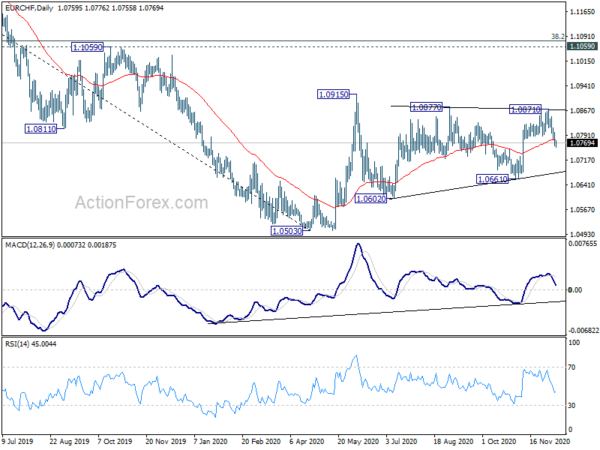600x450 pixels.
Task: Click the current price marker 1.07694
Action: point(582,143)
